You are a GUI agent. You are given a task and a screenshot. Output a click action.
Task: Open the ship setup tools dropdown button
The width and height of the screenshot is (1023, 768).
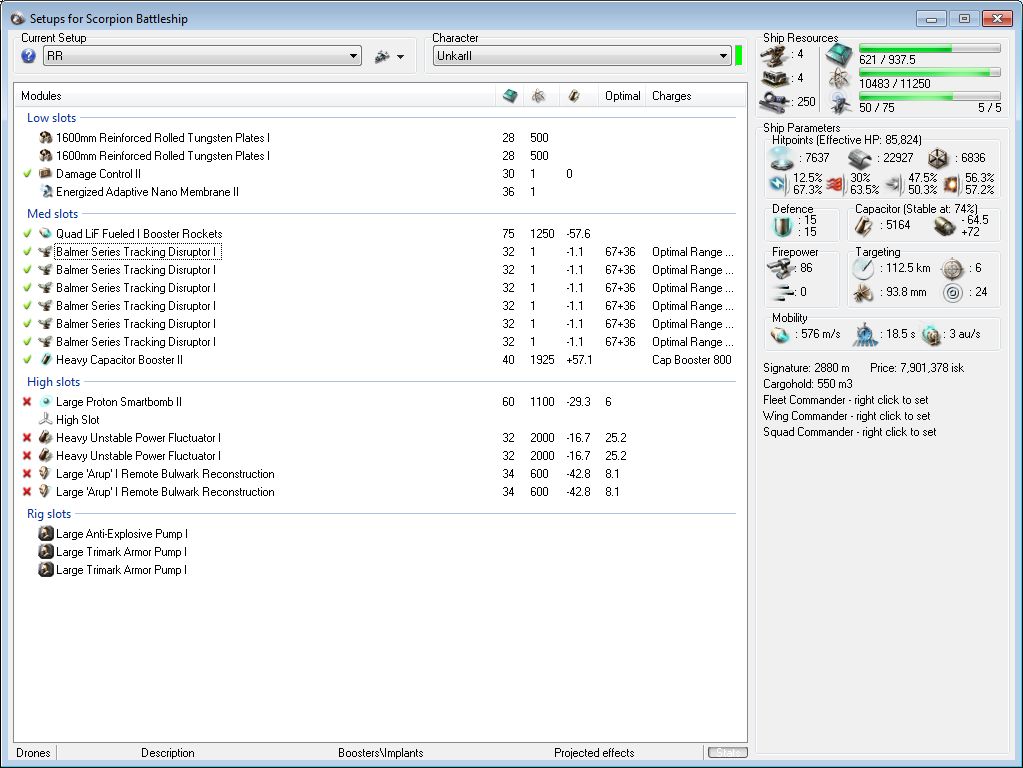point(389,57)
